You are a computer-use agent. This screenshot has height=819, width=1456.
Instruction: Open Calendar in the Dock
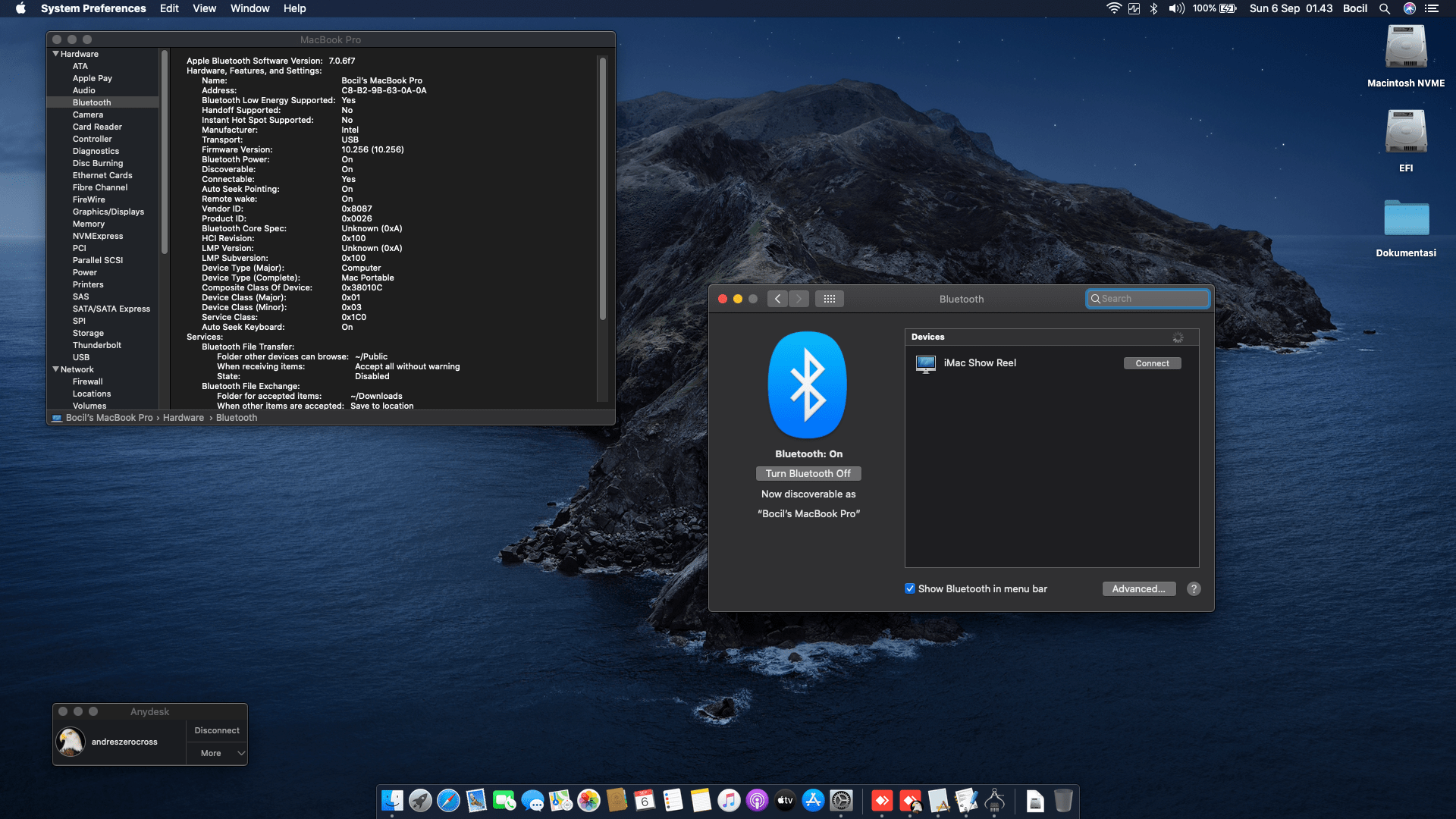(x=645, y=800)
